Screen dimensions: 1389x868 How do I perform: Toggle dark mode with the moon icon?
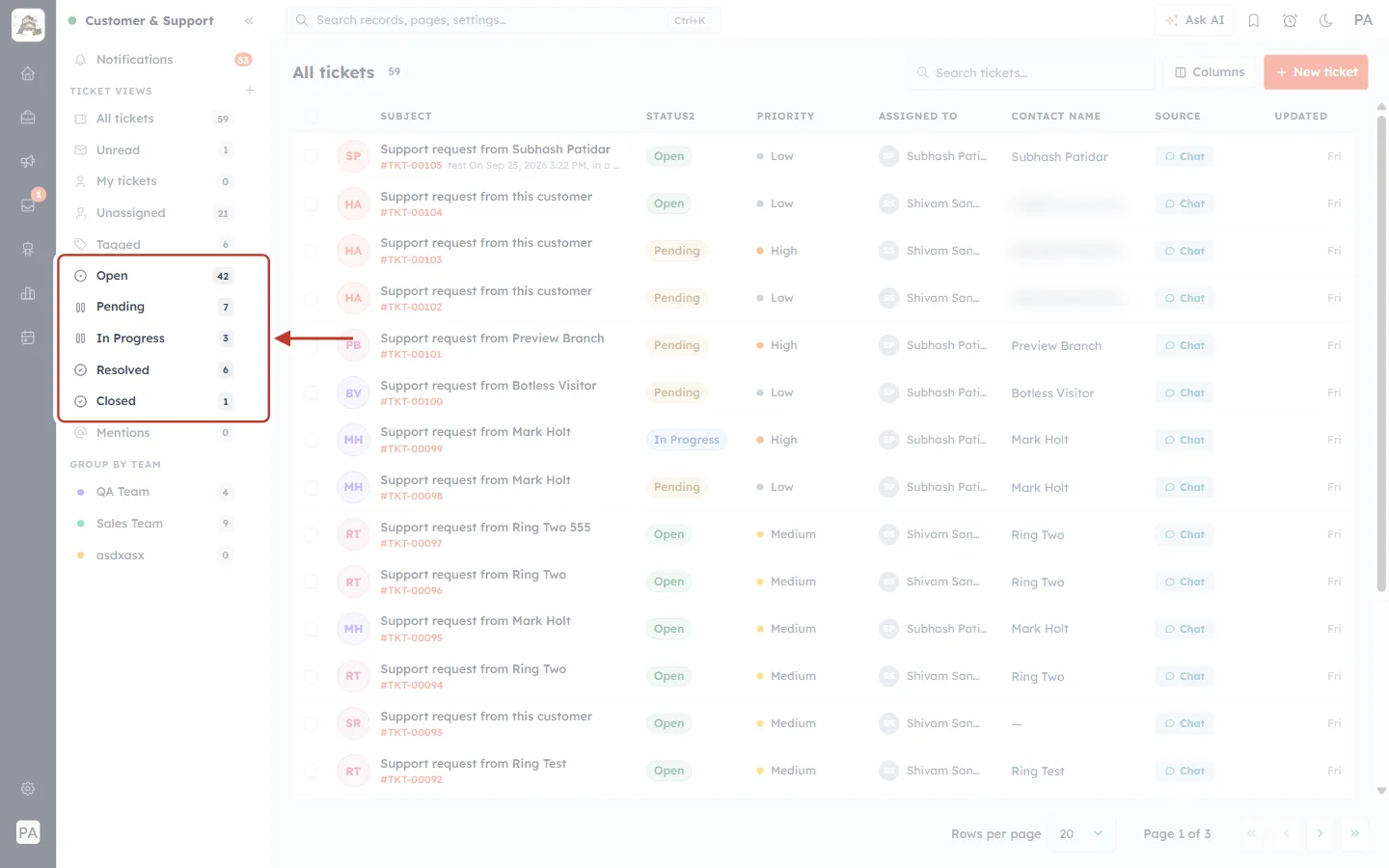click(1326, 20)
